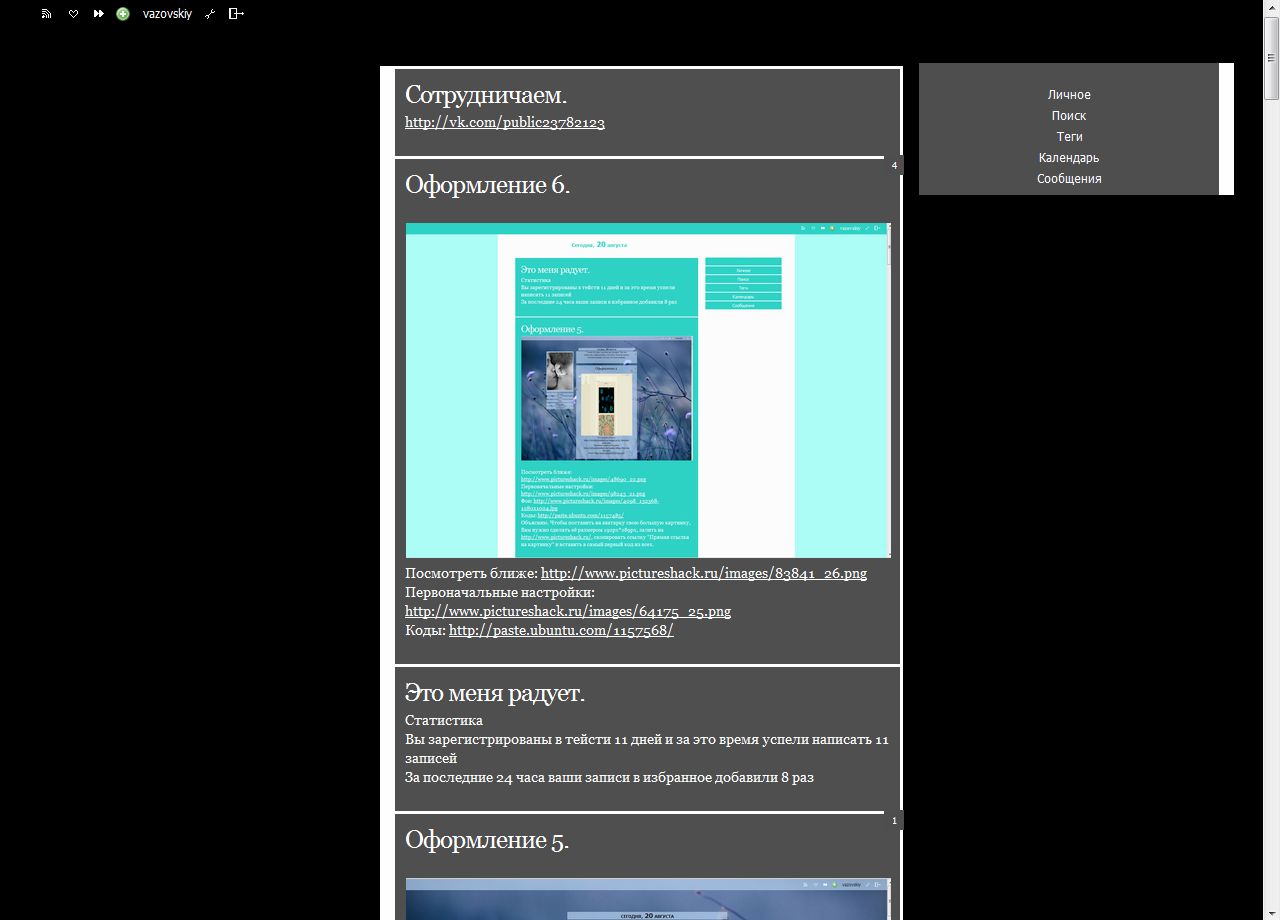This screenshot has height=920, width=1280.
Task: Click the Посмотреть ближе label text
Action: [471, 574]
